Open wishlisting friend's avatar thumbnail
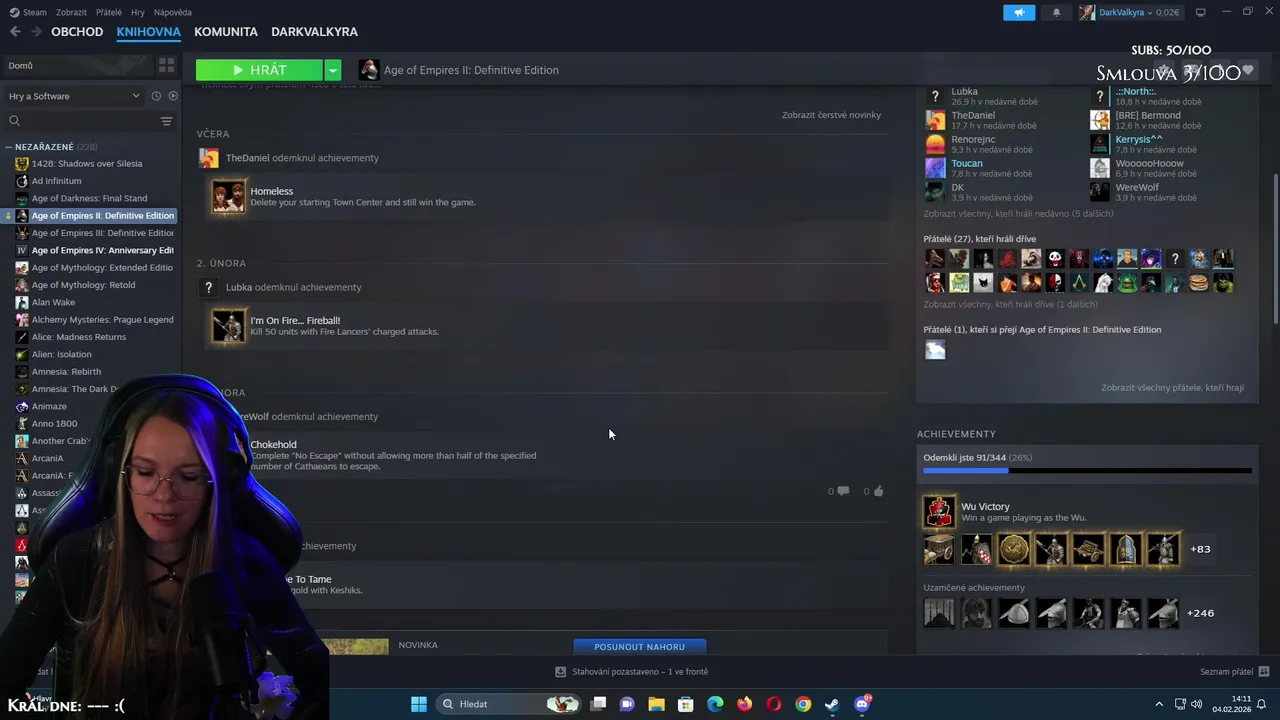This screenshot has height=720, width=1280. [935, 350]
